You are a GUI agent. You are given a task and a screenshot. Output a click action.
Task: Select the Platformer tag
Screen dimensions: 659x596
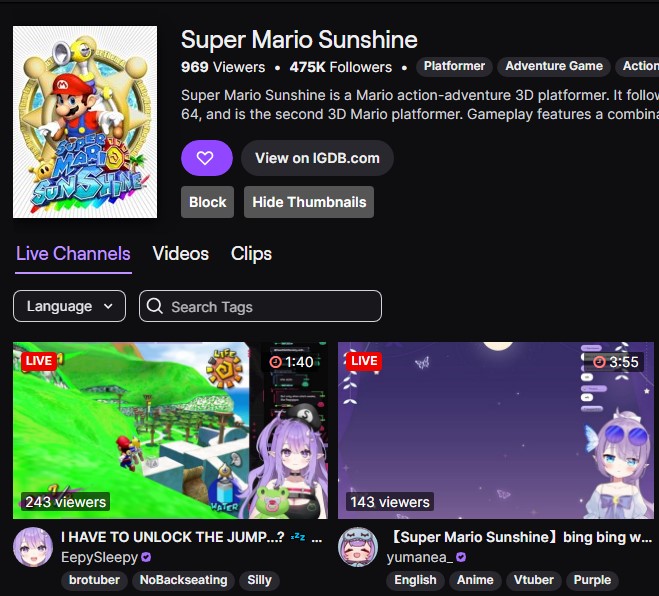[454, 66]
